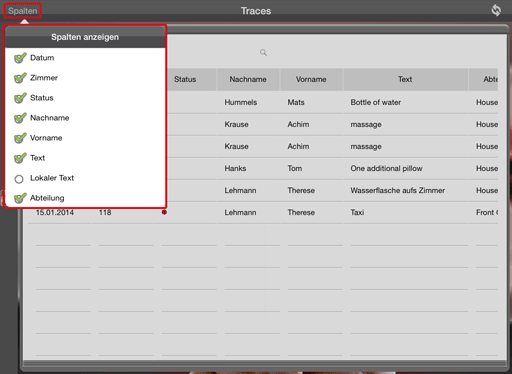512x374 pixels.
Task: Click room number 118 cell
Action: click(105, 213)
